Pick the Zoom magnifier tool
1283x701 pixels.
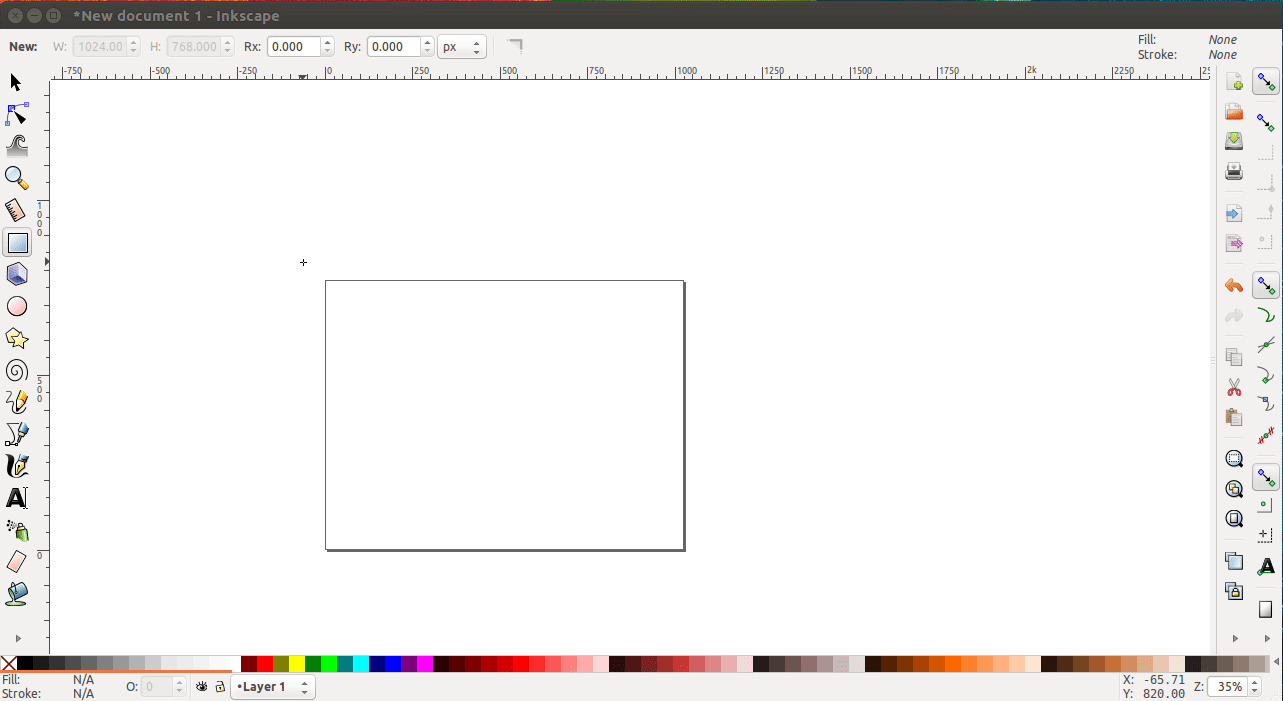[x=16, y=178]
